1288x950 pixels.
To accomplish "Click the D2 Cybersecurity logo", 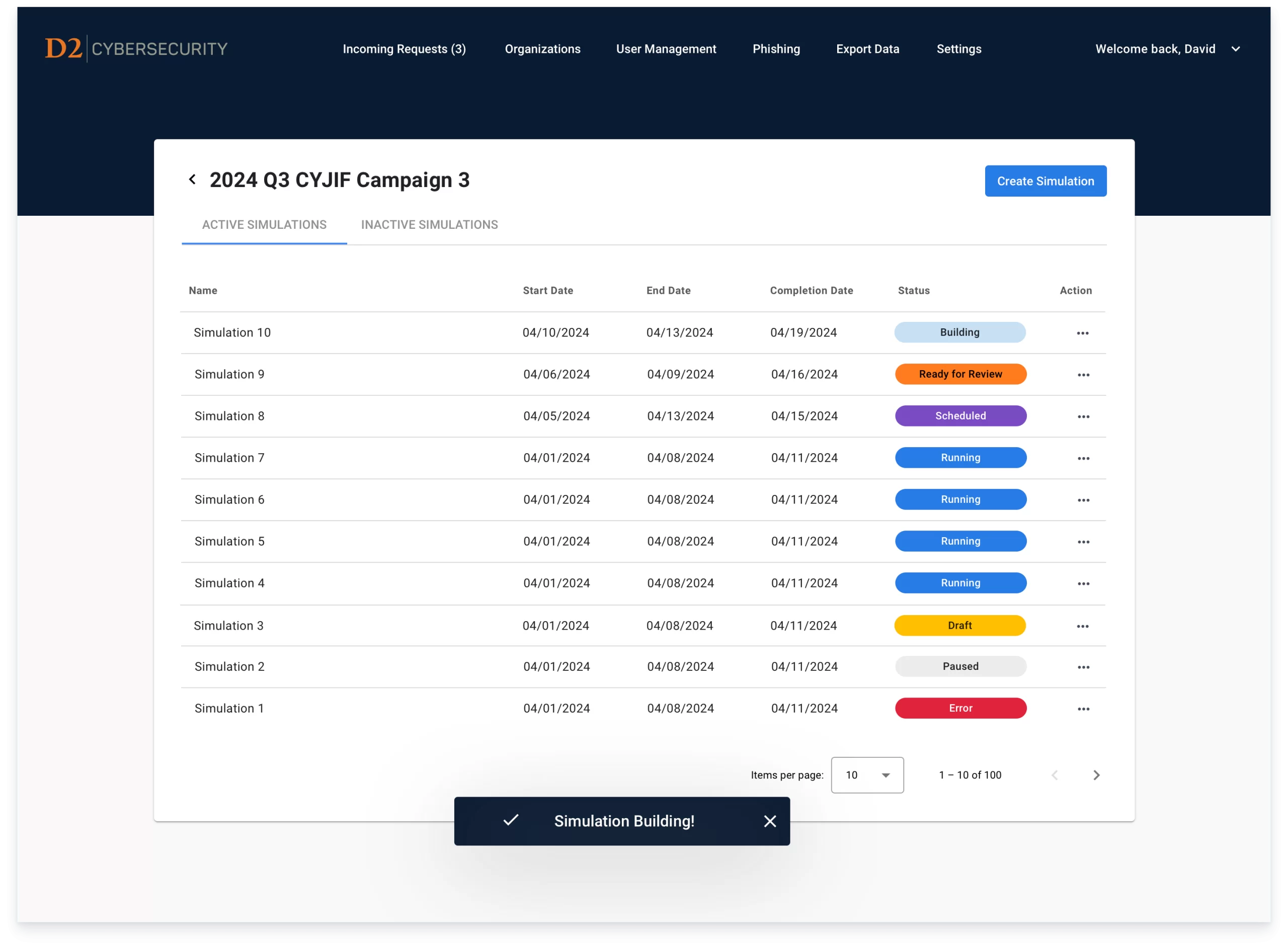I will 136,48.
